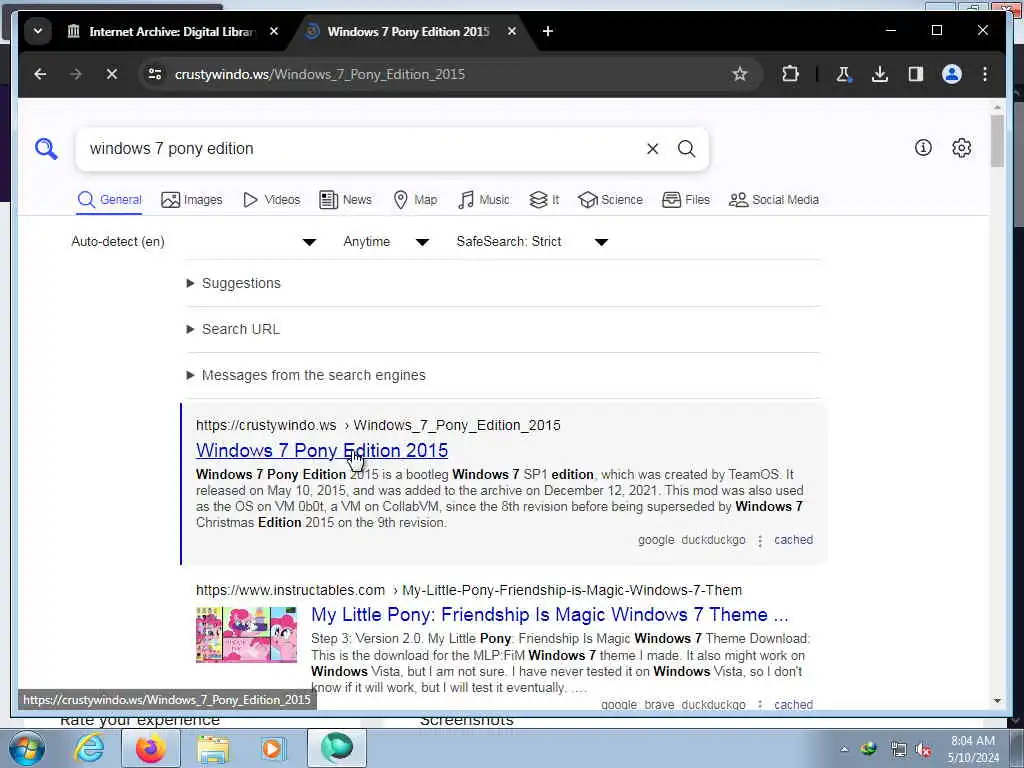This screenshot has width=1024, height=768.
Task: Open the browser three-dot menu
Action: click(985, 74)
